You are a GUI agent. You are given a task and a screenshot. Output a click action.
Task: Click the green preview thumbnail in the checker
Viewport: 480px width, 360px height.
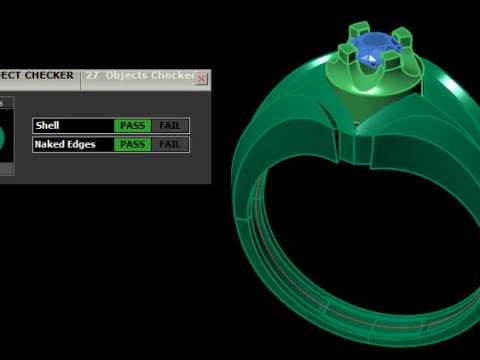[x=2, y=138]
